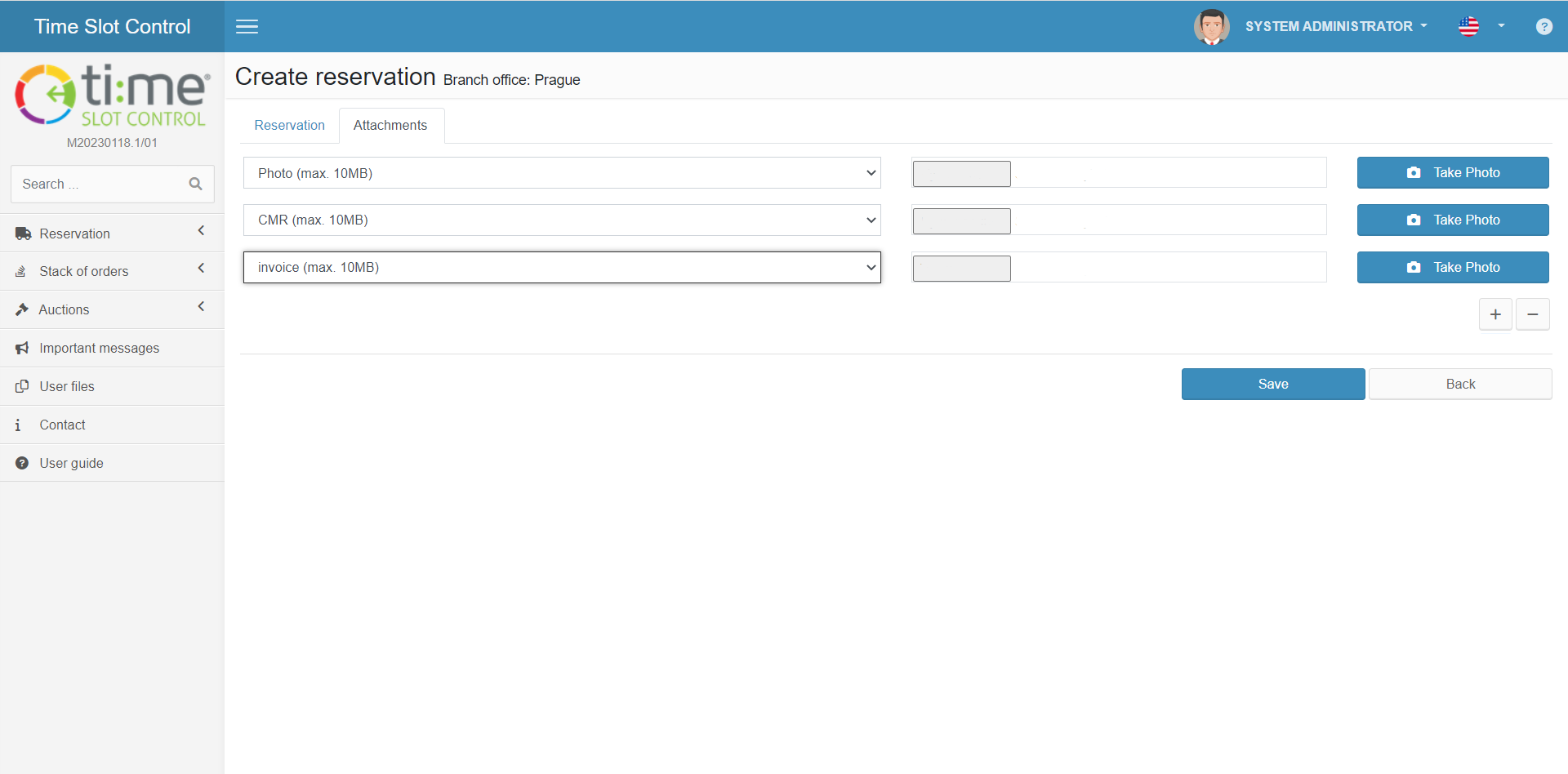The image size is (1568, 774).
Task: Click the US flag language icon
Action: pyautogui.click(x=1468, y=26)
